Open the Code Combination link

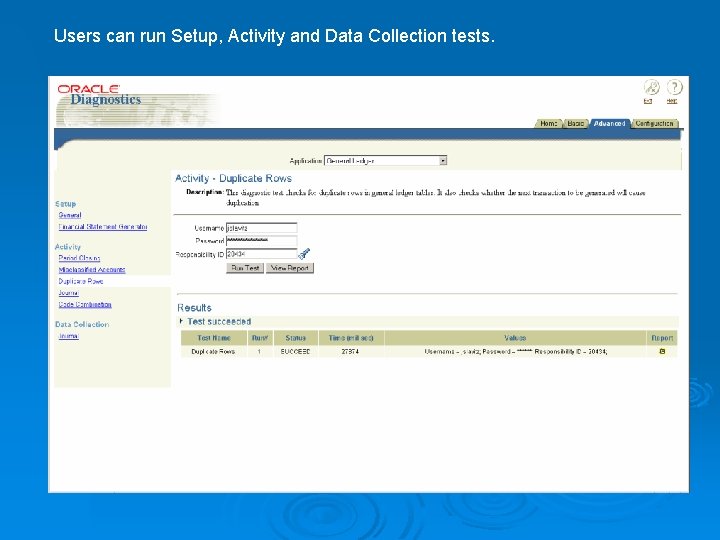pos(85,304)
